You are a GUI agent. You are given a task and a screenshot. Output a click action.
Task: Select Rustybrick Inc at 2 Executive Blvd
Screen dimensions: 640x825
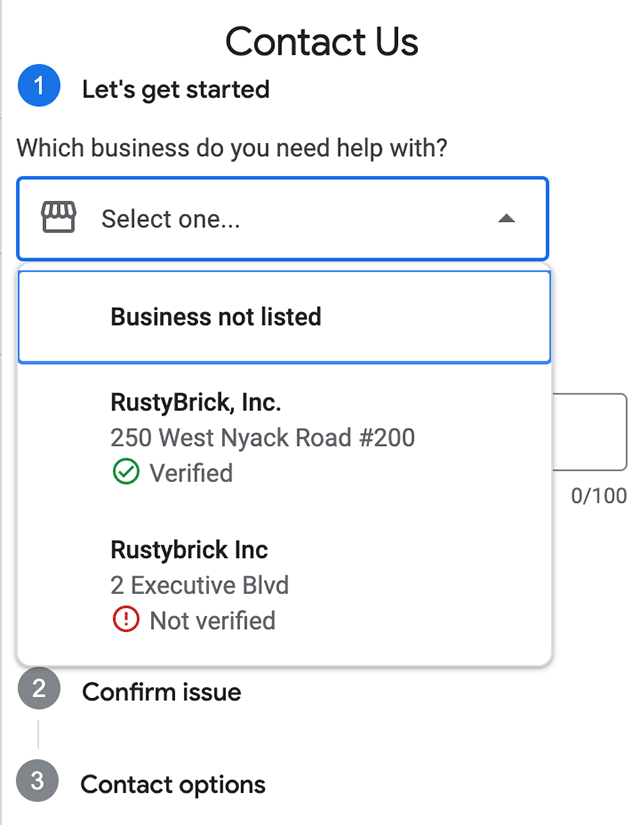pos(284,585)
